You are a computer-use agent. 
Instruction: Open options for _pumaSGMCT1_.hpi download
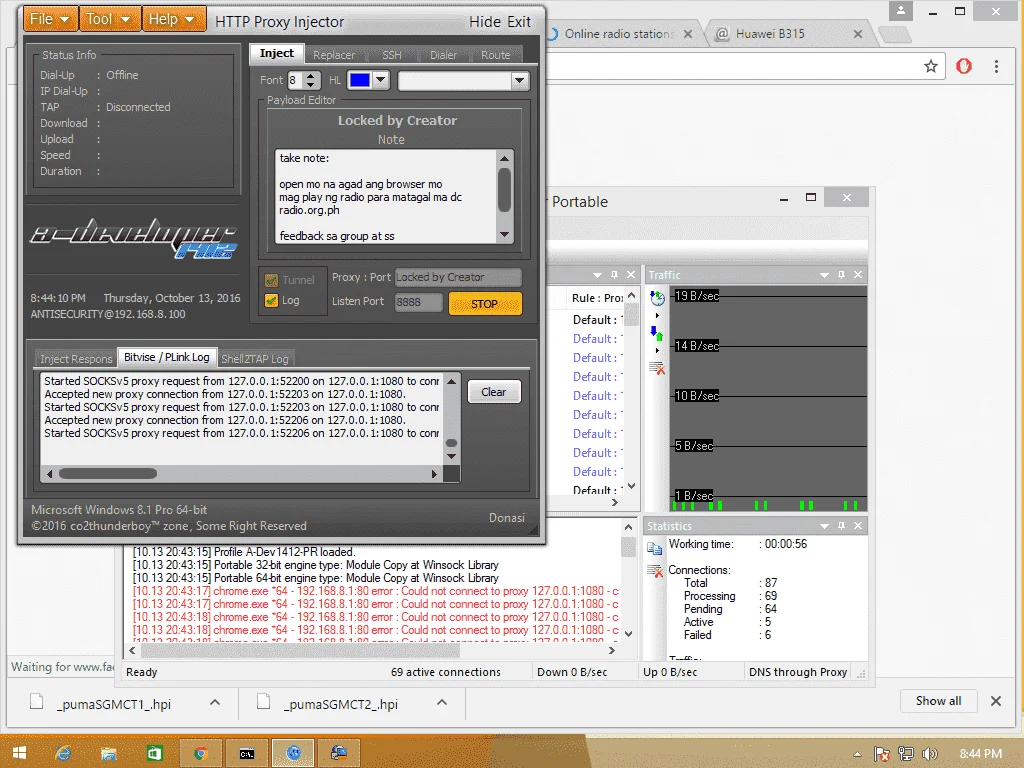[215, 703]
